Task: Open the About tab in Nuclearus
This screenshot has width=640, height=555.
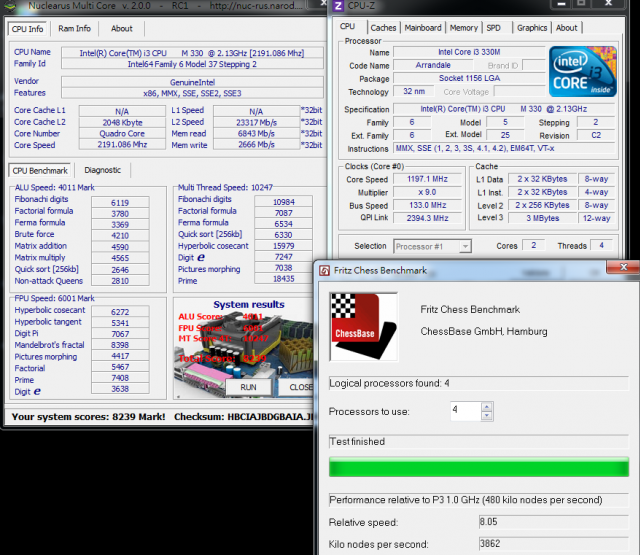Action: 122,29
